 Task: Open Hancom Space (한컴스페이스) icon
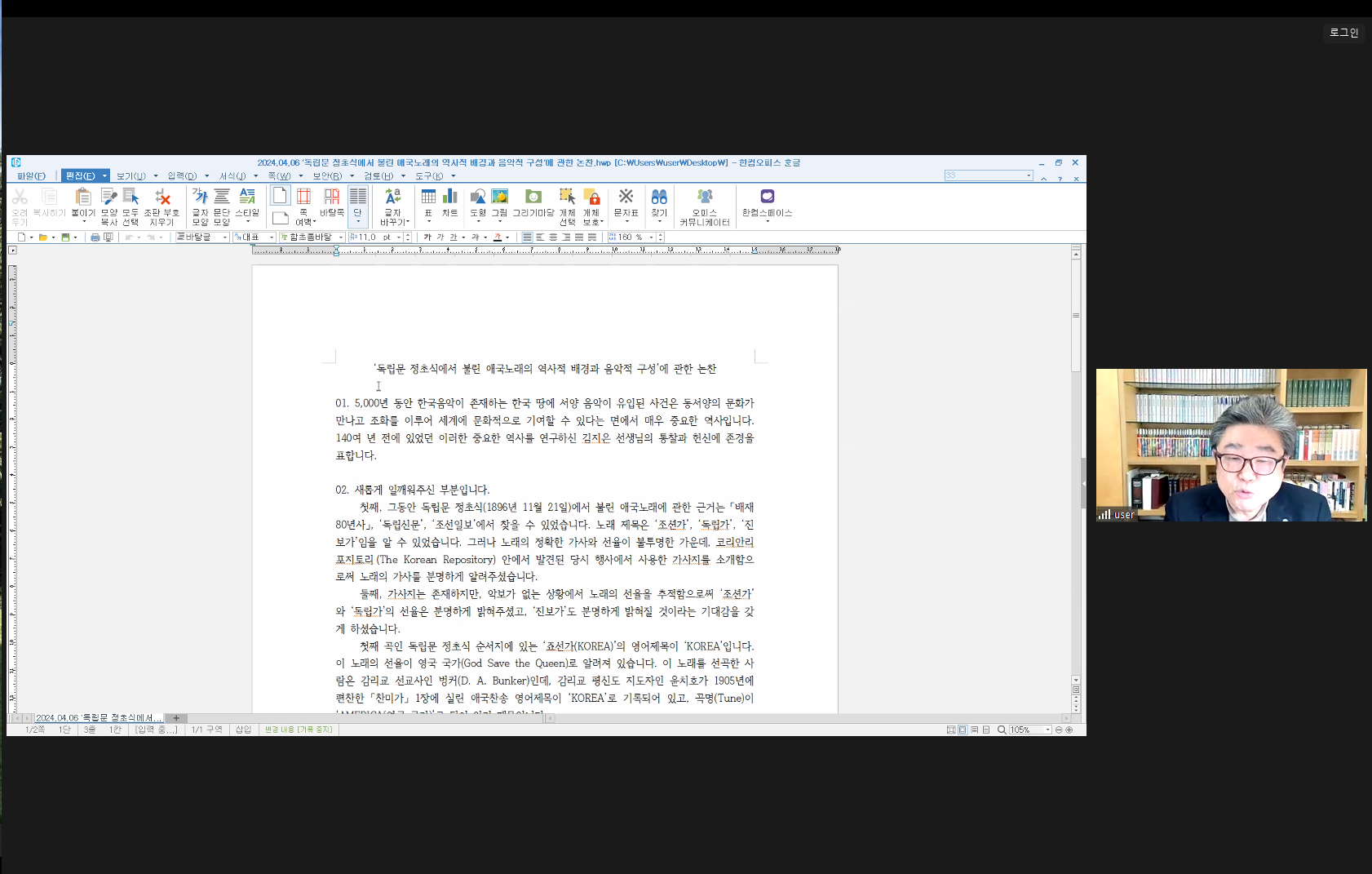(767, 197)
